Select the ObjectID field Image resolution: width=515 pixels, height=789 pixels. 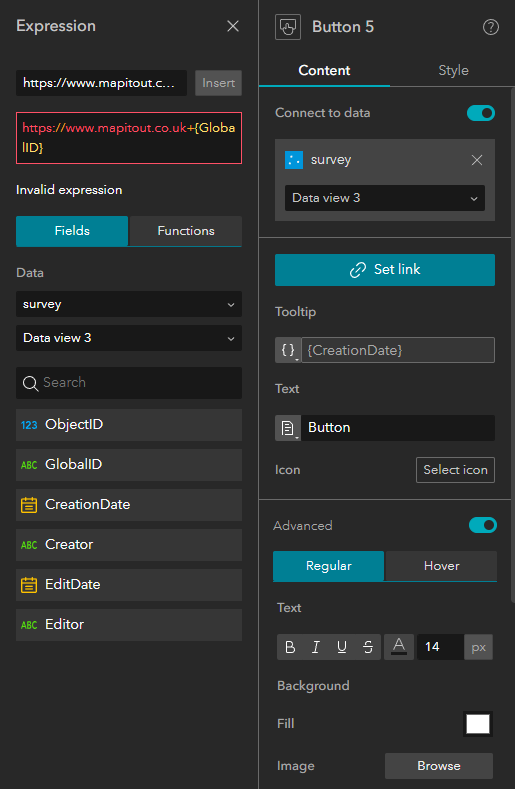[129, 425]
